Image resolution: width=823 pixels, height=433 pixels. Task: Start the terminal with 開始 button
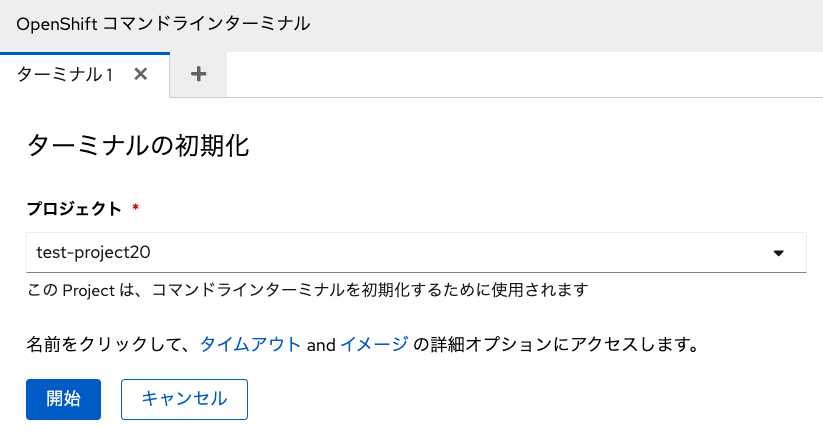64,399
